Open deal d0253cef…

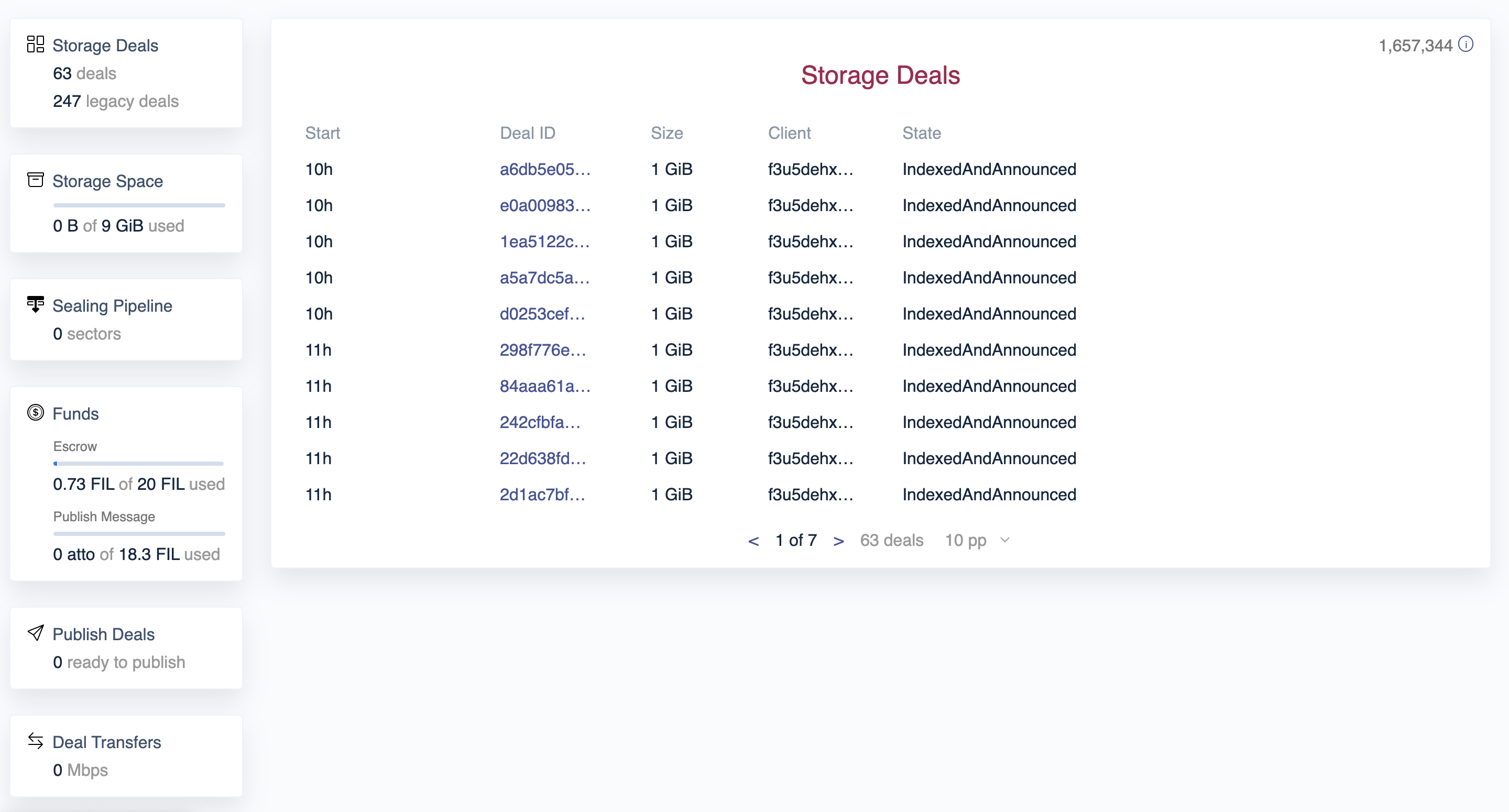pos(542,314)
